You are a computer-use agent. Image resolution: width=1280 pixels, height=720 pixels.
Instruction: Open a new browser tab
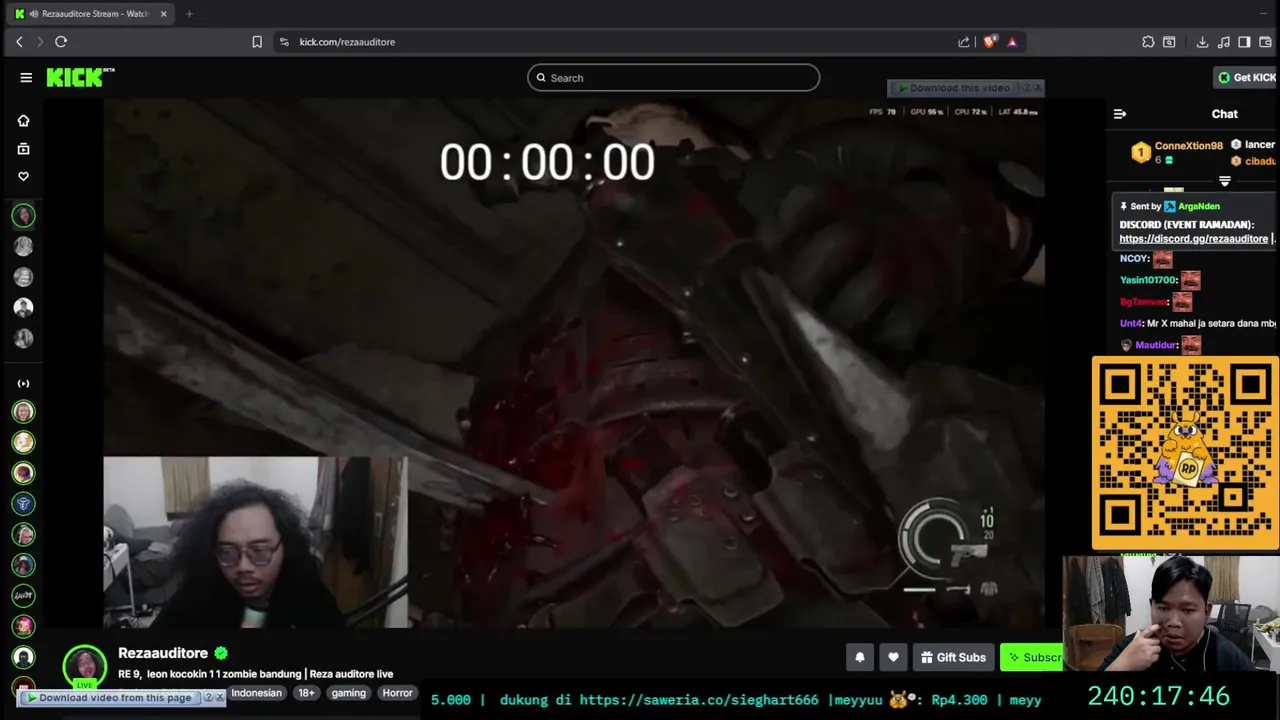(189, 14)
